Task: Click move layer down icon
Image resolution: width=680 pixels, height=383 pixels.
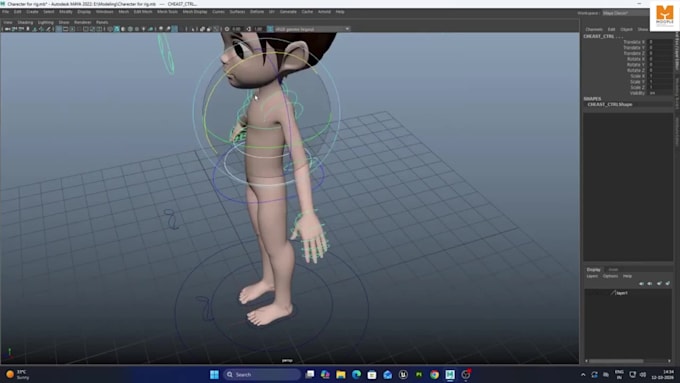Action: (650, 283)
